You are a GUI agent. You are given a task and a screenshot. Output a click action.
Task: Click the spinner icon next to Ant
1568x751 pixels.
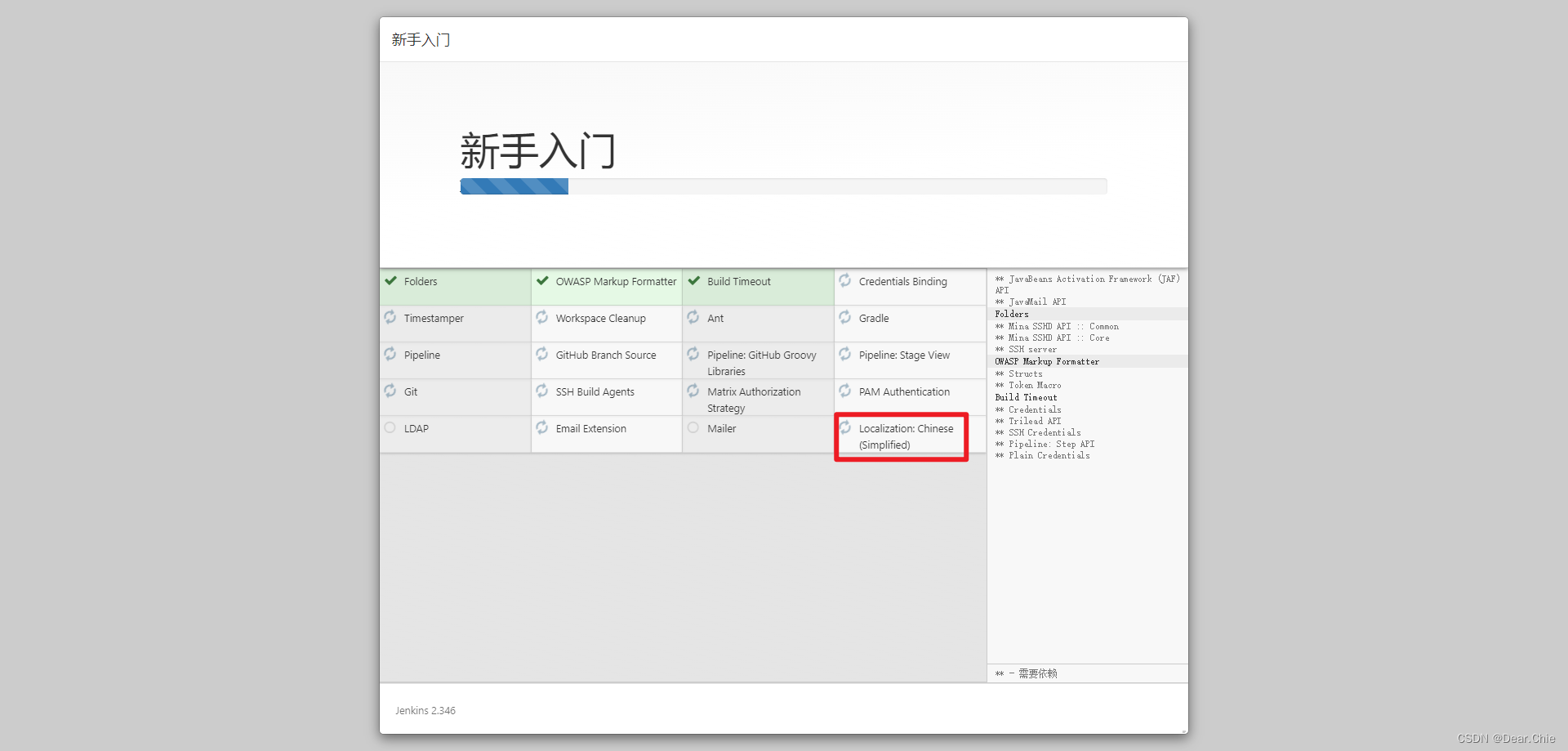693,317
